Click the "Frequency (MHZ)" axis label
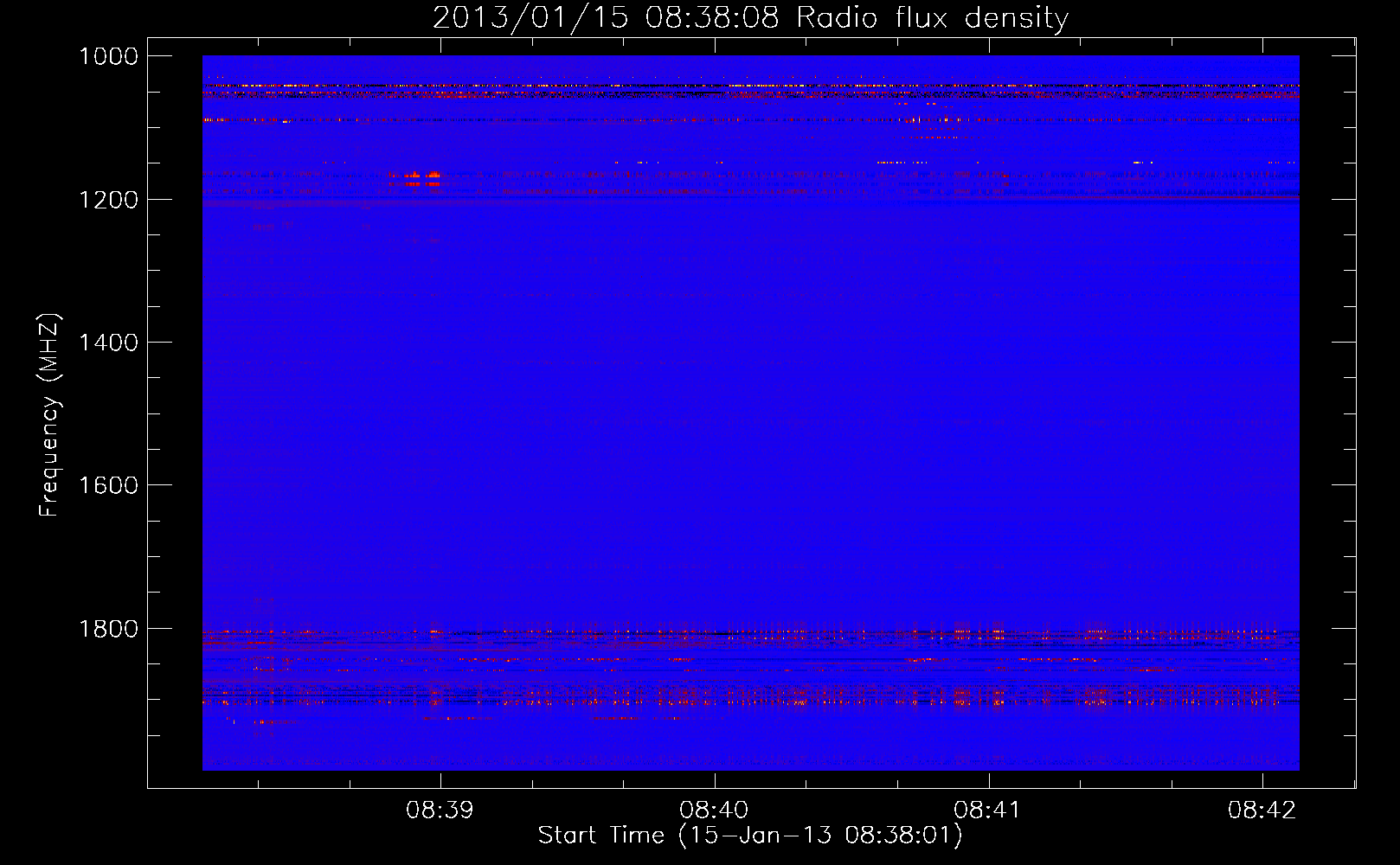Image resolution: width=1400 pixels, height=865 pixels. click(49, 415)
